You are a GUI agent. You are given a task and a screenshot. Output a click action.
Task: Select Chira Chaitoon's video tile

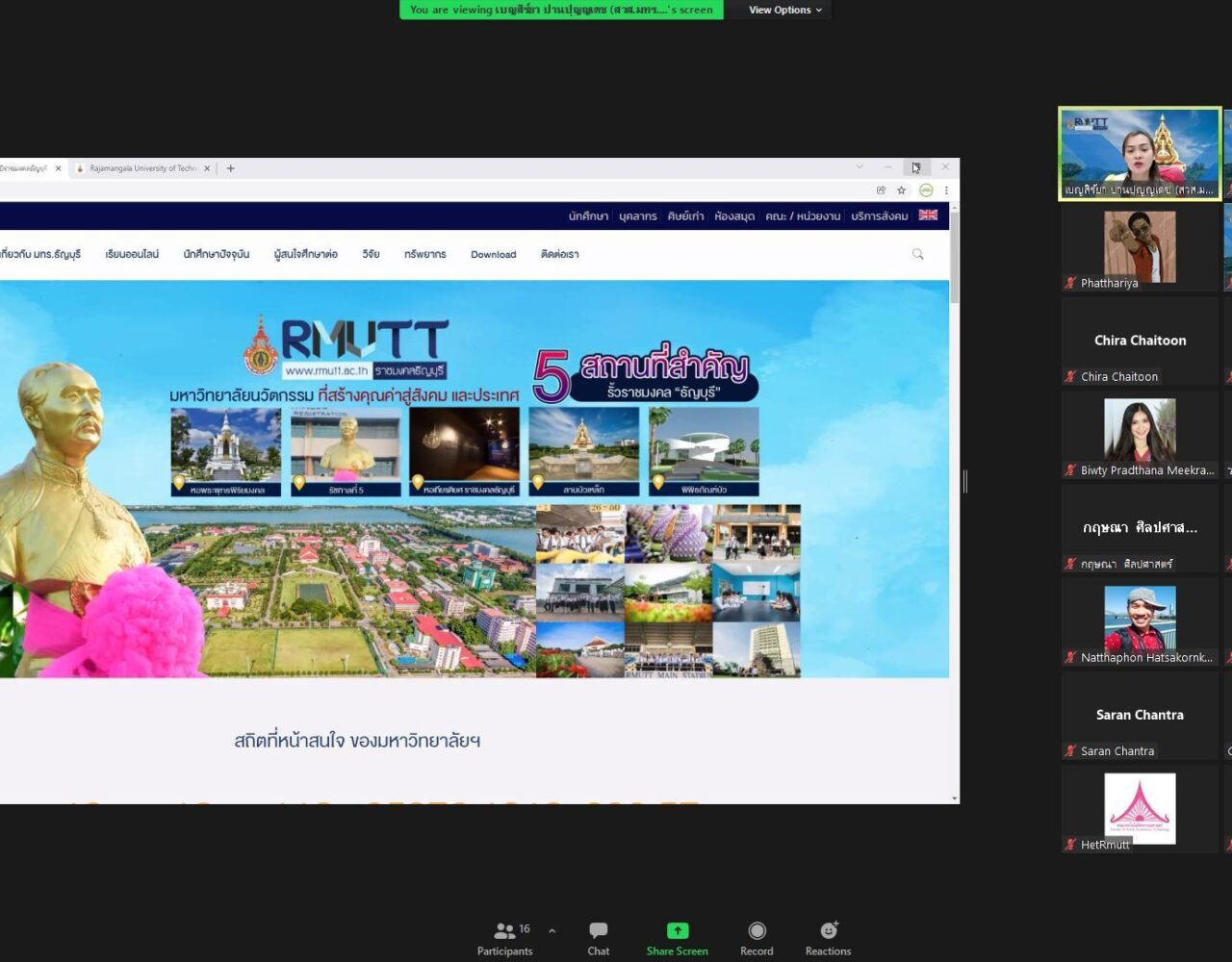[1140, 341]
